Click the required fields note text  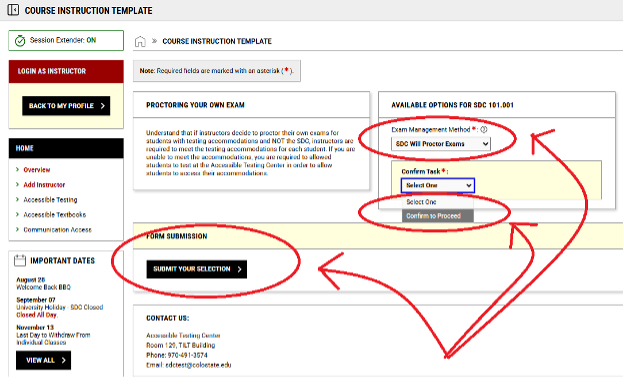click(x=216, y=71)
